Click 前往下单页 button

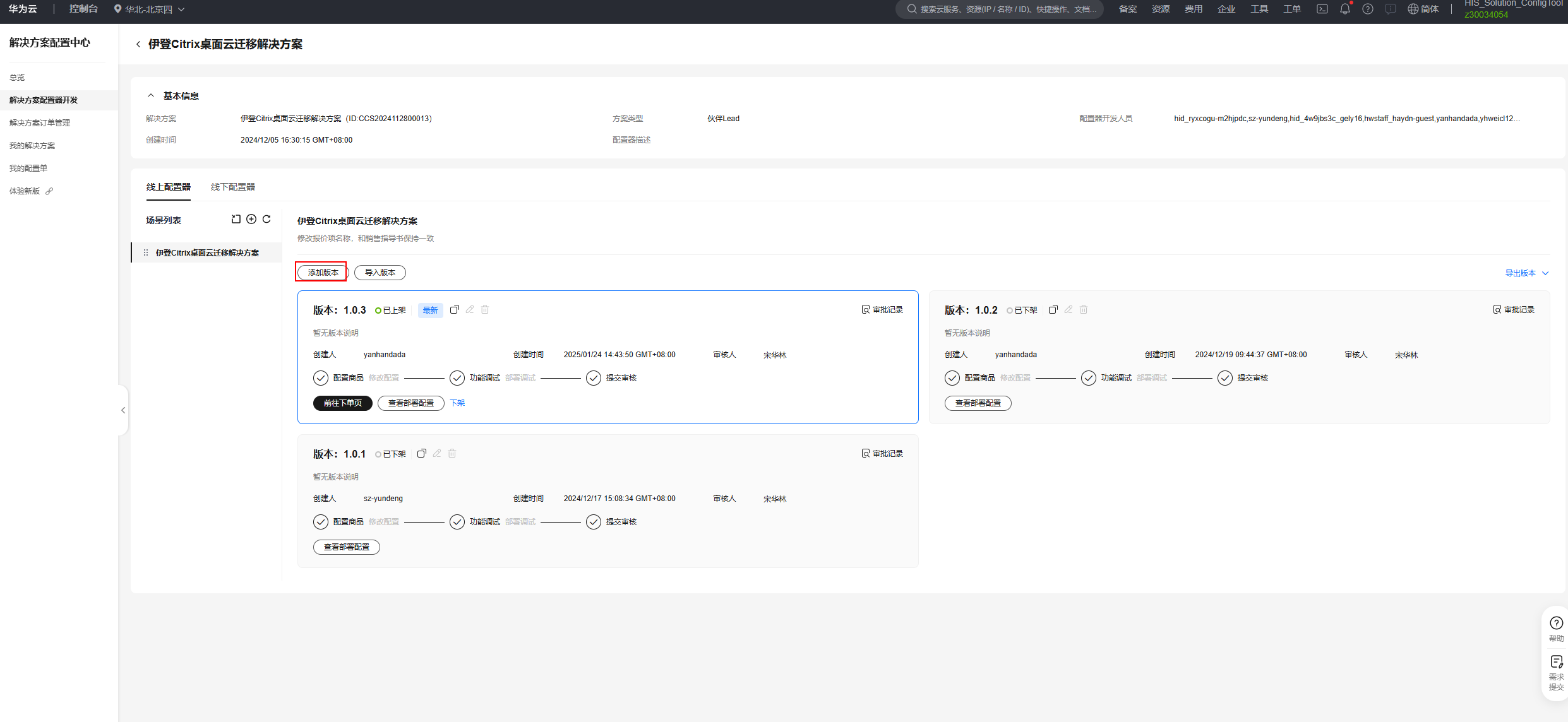(343, 403)
